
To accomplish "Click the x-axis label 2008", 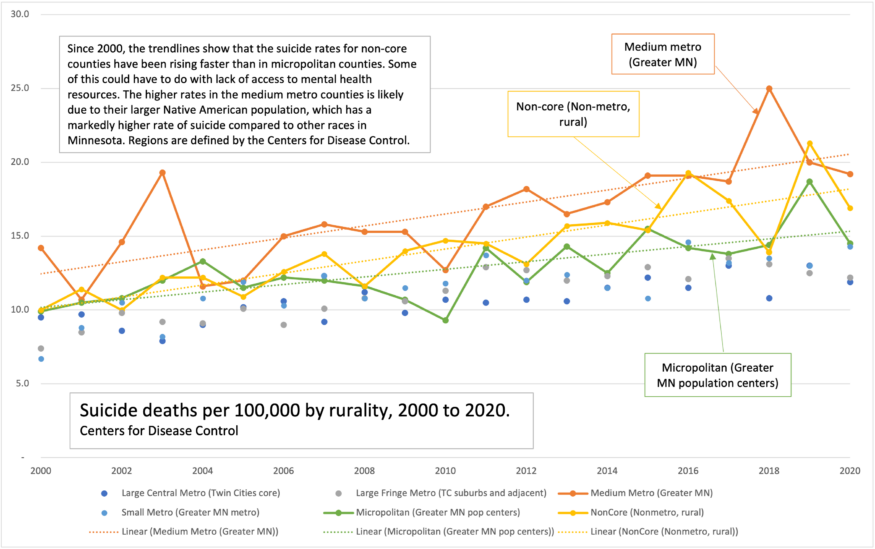I will click(364, 471).
